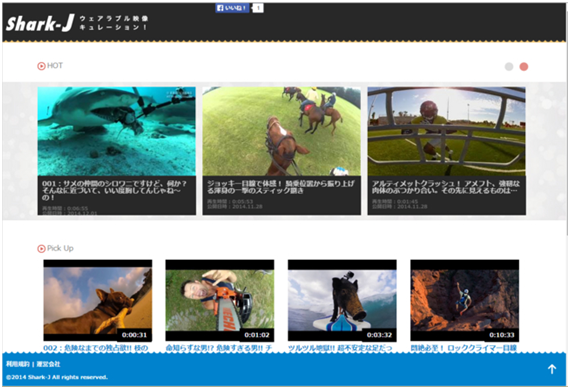Screen dimensions: 570x389
Task: Play the dog video lasting 0:00:31
Action: [98, 300]
